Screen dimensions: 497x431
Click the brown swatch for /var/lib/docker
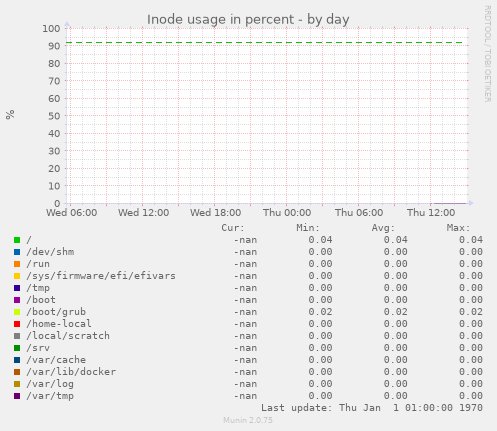[17, 372]
